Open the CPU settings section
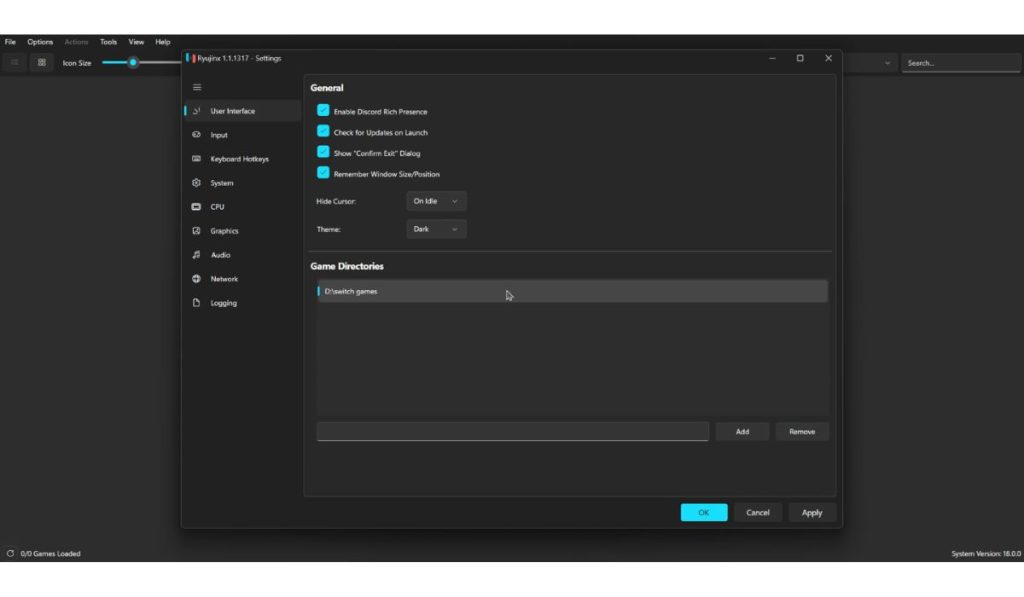This screenshot has width=1024, height=597. [x=216, y=206]
